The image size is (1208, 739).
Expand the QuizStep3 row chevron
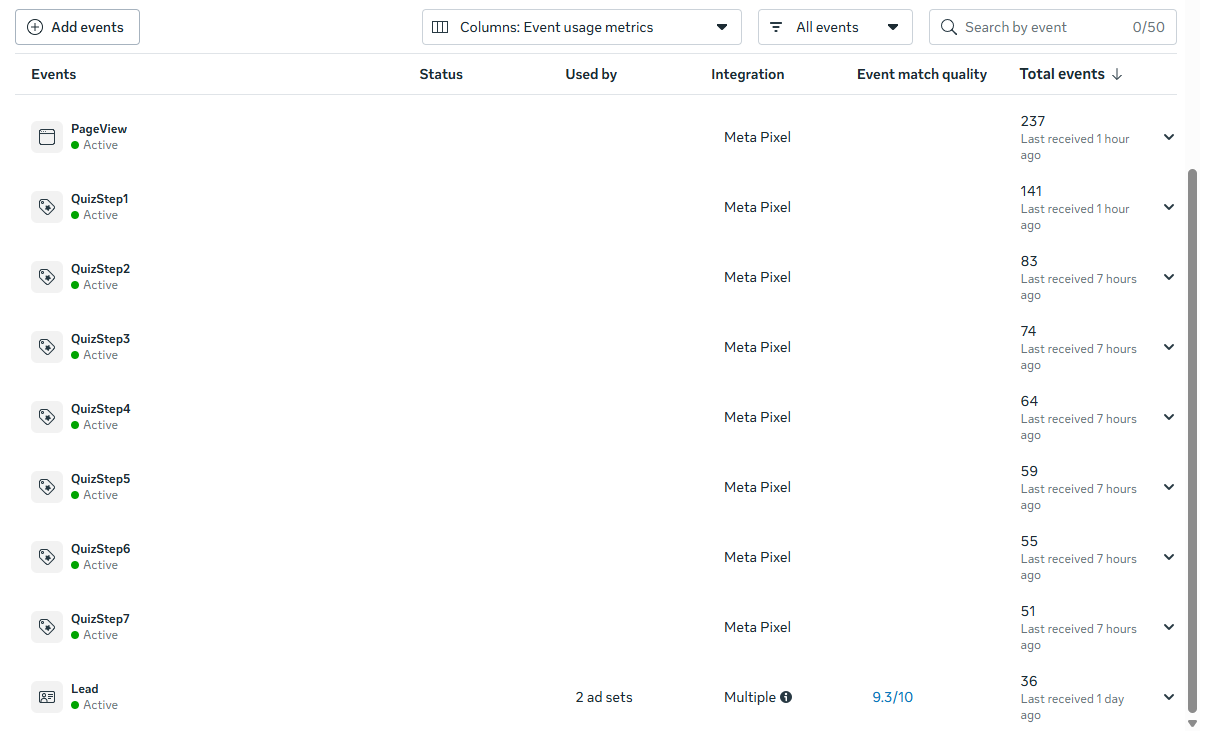pos(1169,347)
